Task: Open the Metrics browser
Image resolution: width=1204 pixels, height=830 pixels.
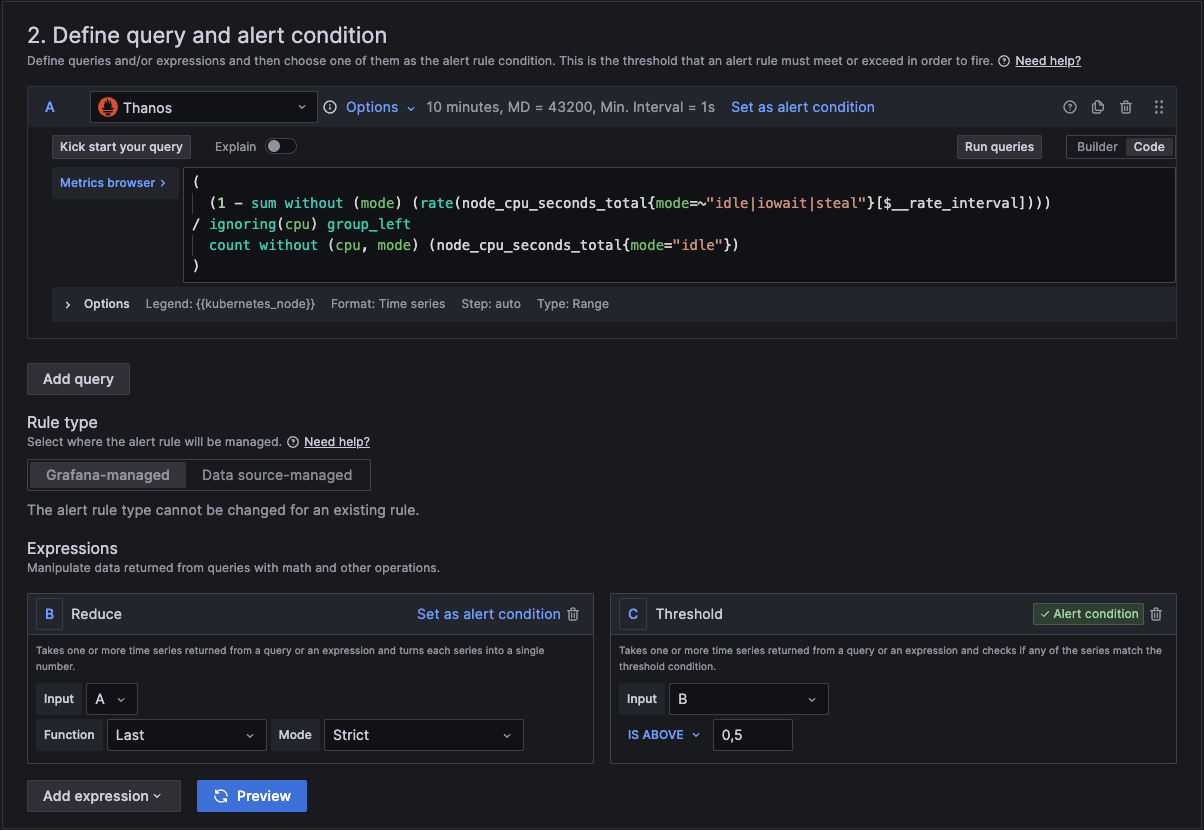Action: click(x=113, y=183)
